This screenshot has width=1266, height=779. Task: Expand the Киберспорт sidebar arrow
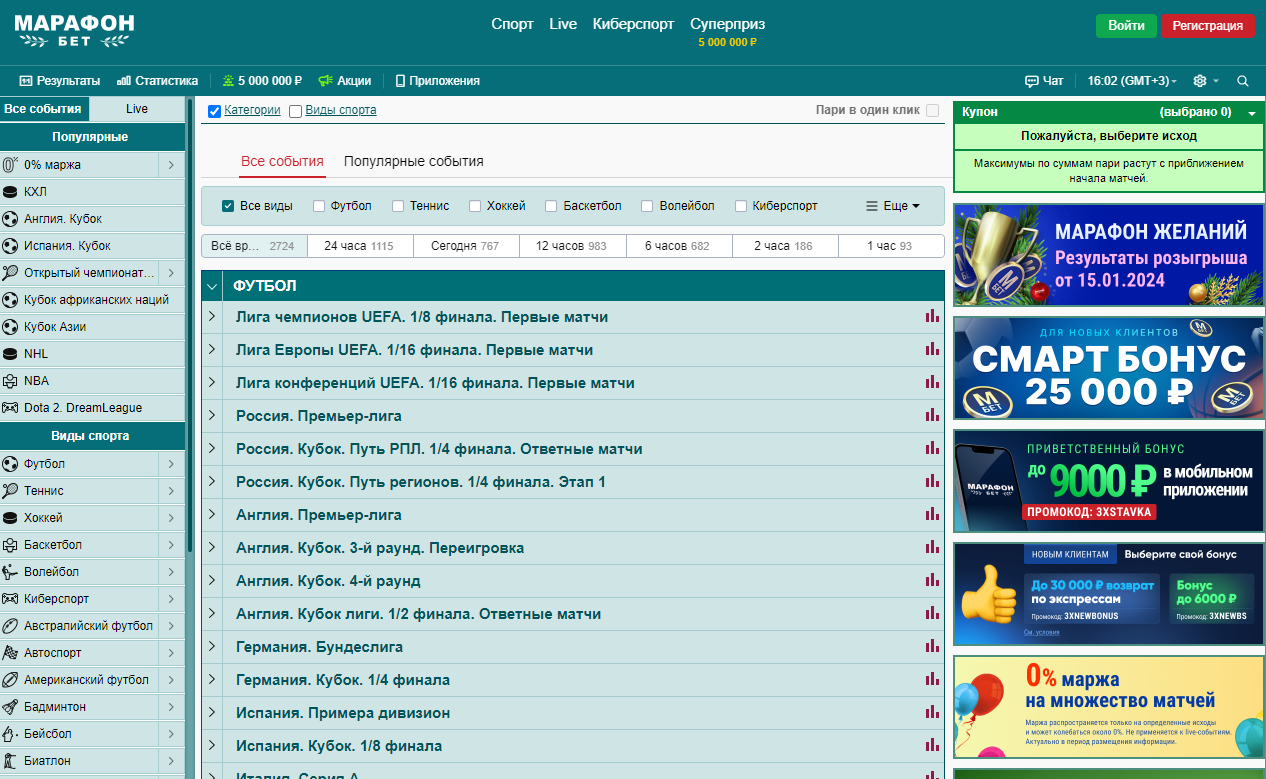[x=172, y=599]
